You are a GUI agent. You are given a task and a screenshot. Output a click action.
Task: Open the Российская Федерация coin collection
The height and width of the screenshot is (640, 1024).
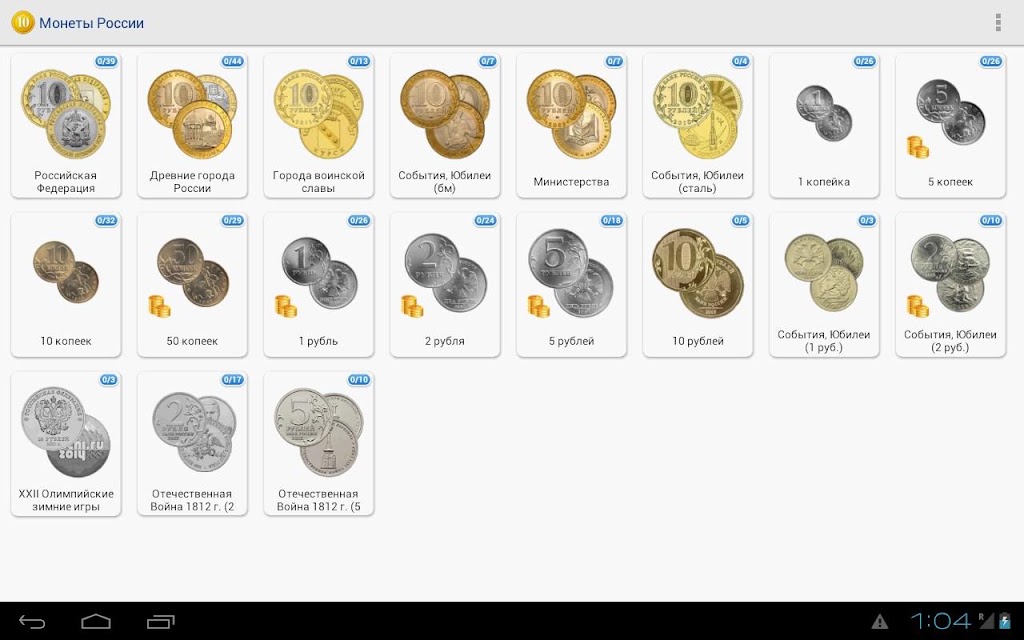(x=66, y=125)
